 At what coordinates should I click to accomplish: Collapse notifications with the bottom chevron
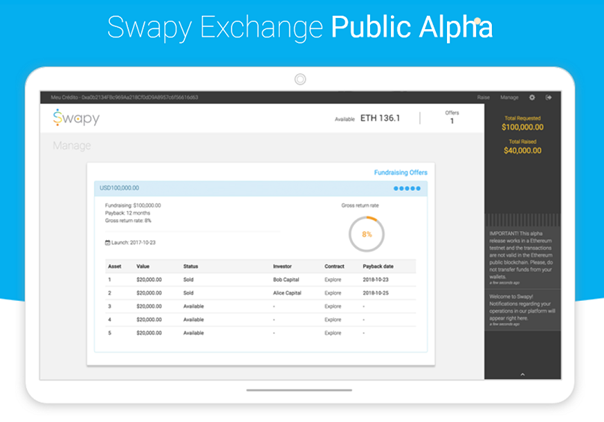pyautogui.click(x=522, y=374)
